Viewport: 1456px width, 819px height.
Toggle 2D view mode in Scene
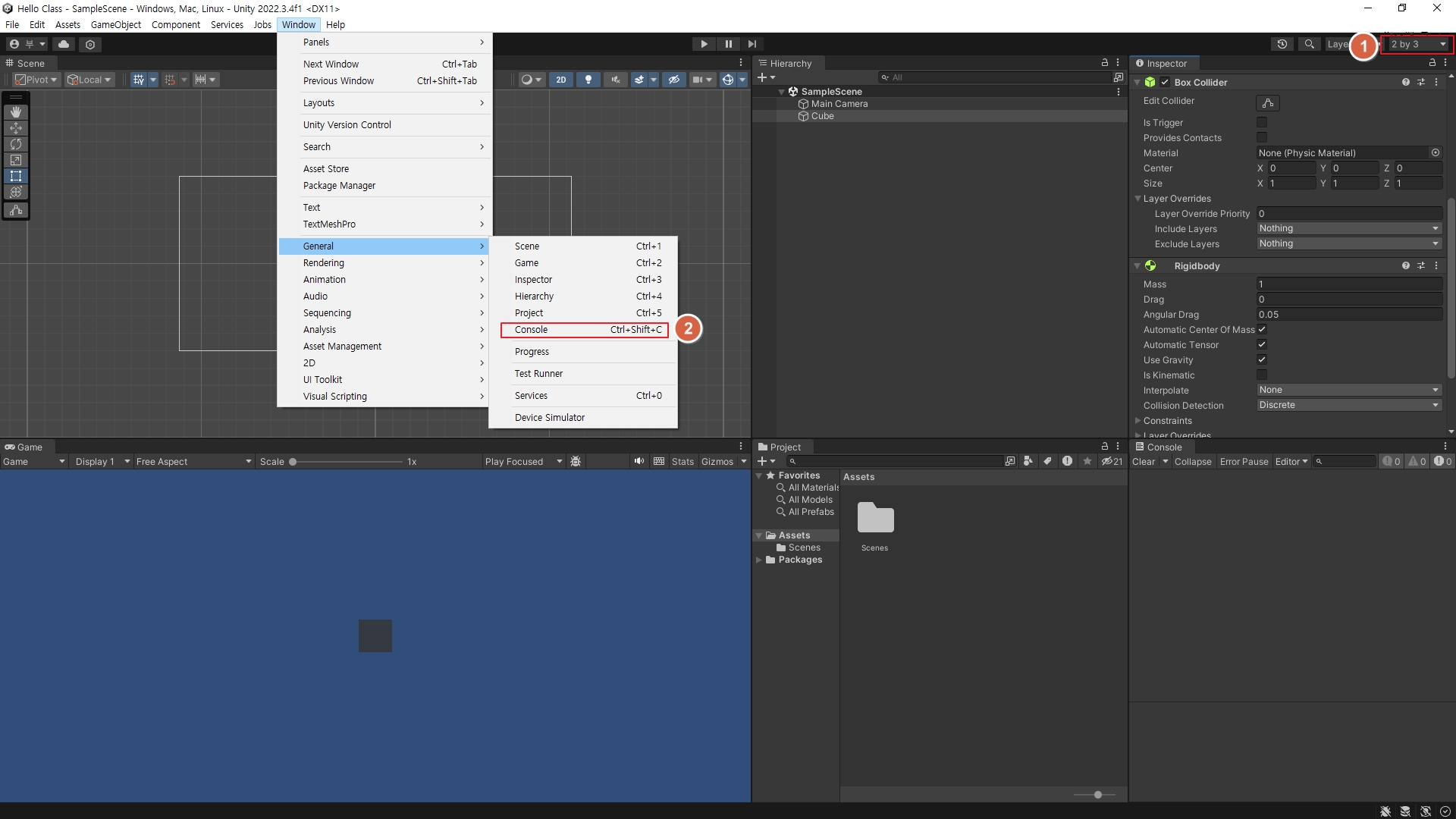point(561,80)
